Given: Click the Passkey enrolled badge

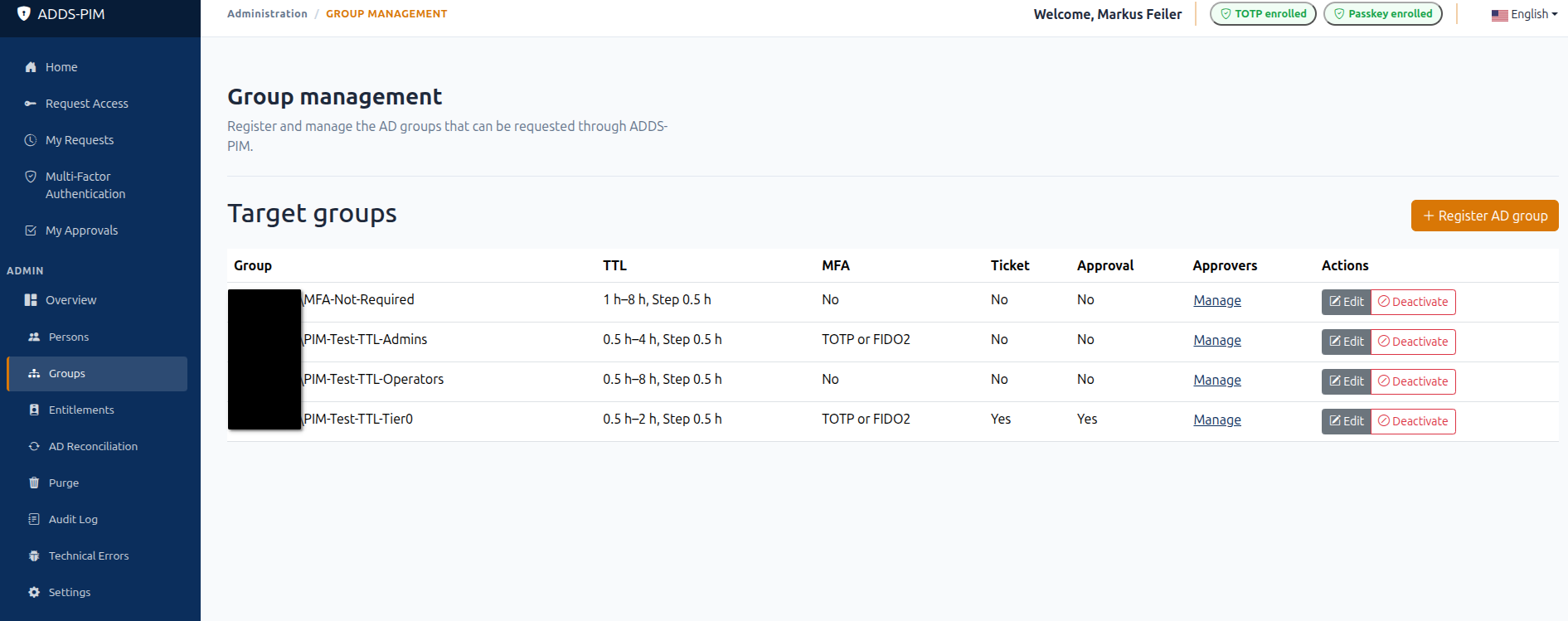Looking at the screenshot, I should click(x=1383, y=14).
